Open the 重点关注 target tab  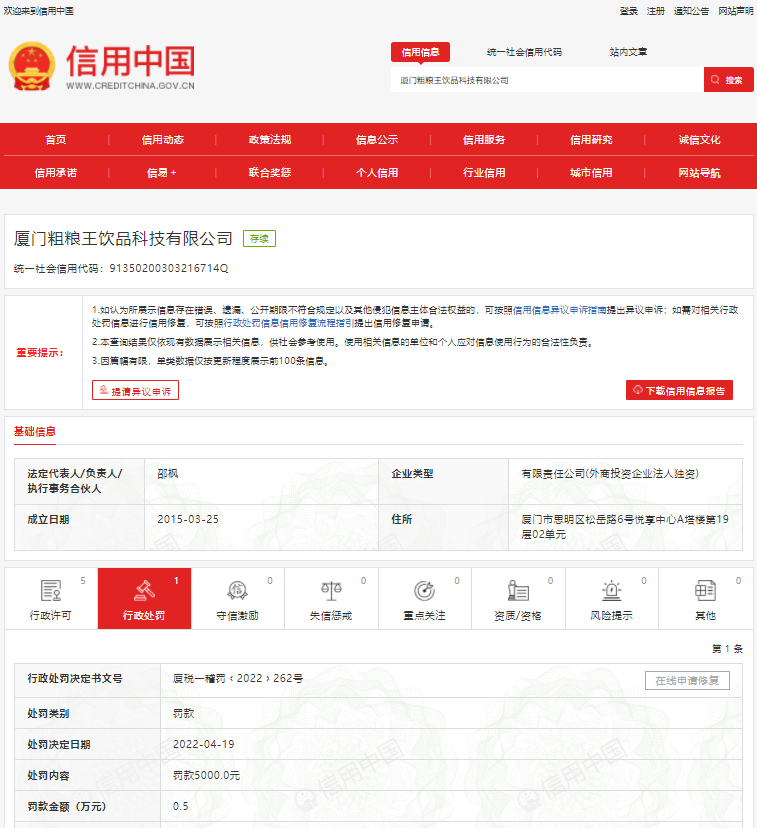click(425, 599)
